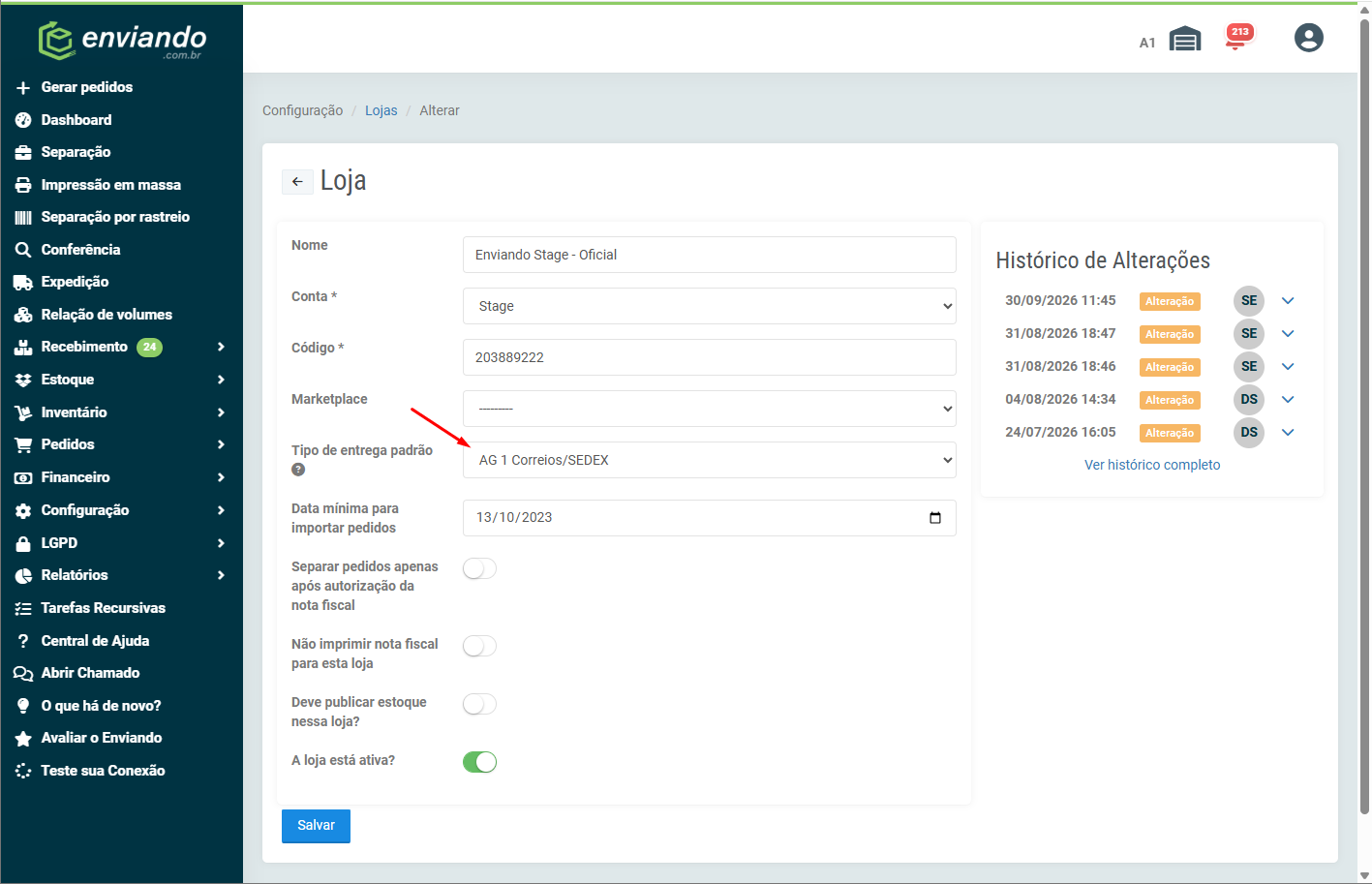Click the Separação por rastreio barcode icon
This screenshot has width=1372, height=884.
coord(23,217)
